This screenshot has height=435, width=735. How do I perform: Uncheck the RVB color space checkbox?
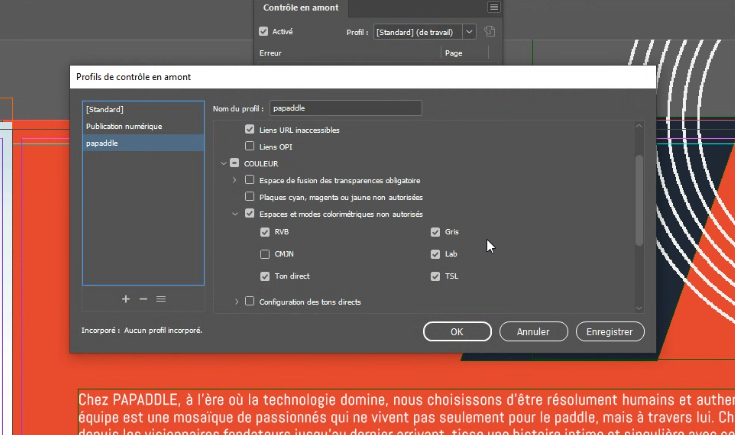pyautogui.click(x=265, y=232)
